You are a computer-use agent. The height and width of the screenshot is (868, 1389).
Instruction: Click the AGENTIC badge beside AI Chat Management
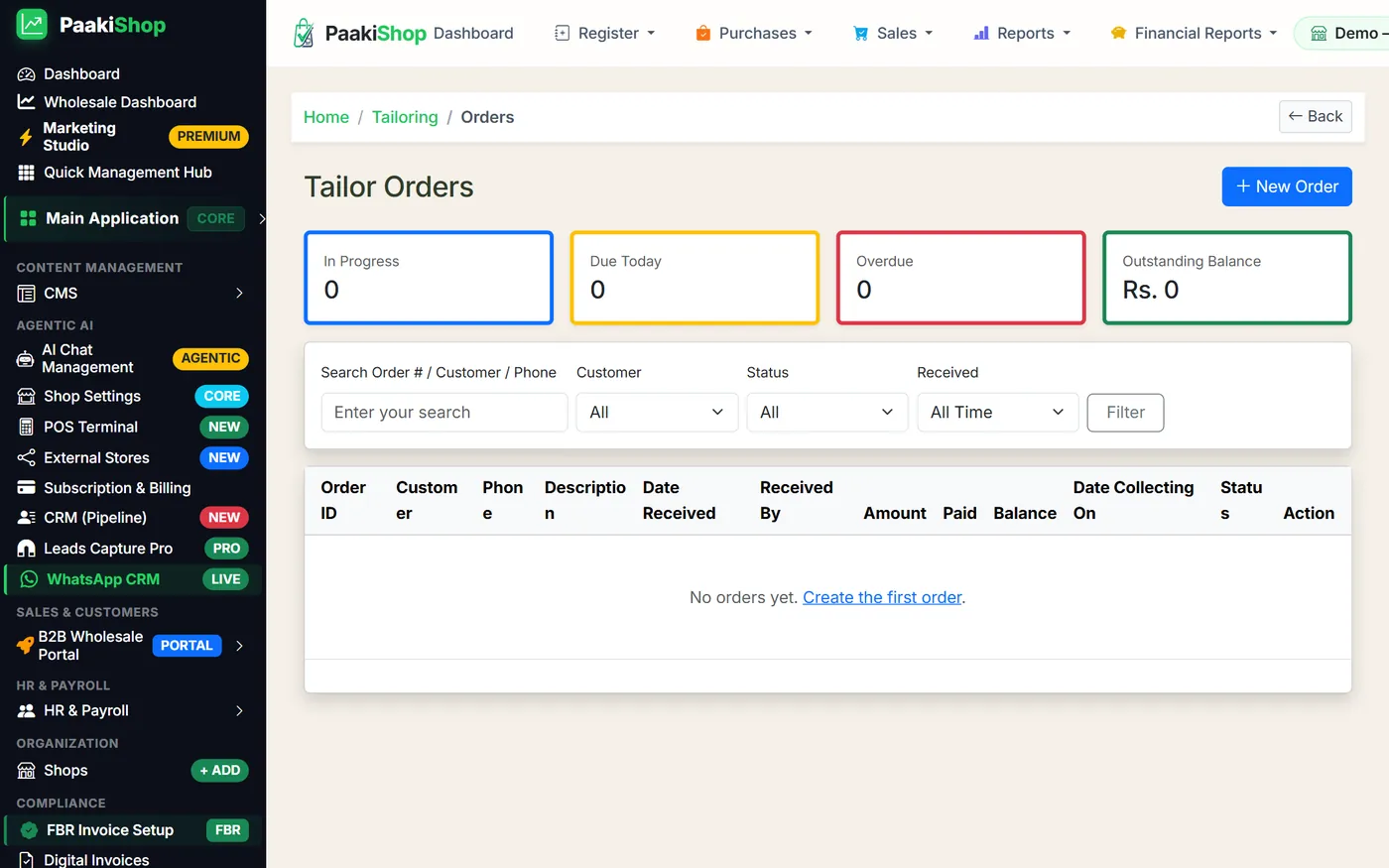pos(210,359)
